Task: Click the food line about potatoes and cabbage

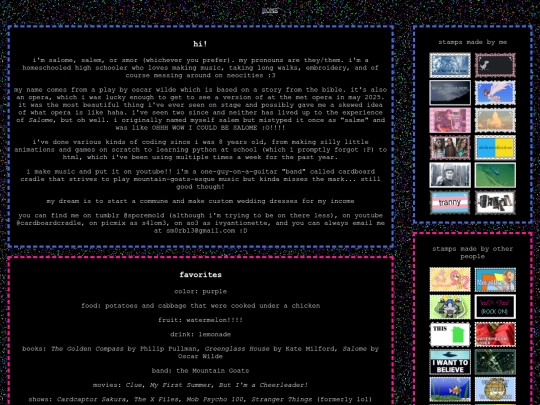Action: click(x=200, y=306)
